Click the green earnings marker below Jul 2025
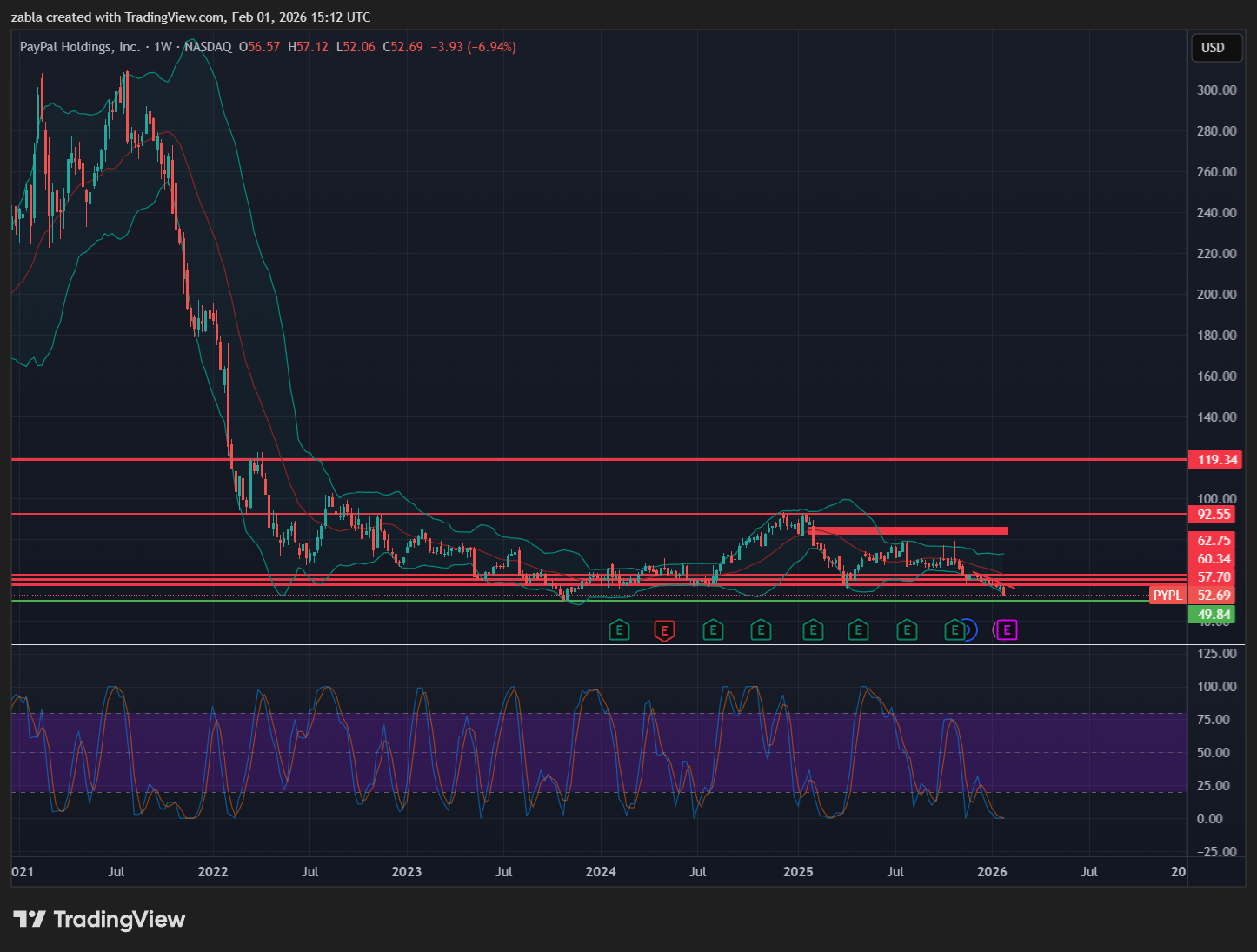This screenshot has width=1257, height=952. [x=907, y=630]
